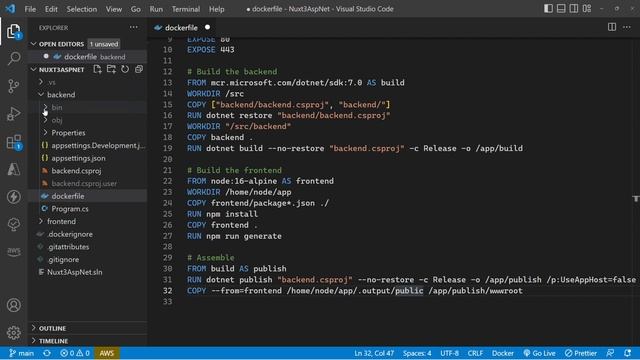Screen dimensions: 640x360
Task: Open the notifications bell
Action: point(627,353)
